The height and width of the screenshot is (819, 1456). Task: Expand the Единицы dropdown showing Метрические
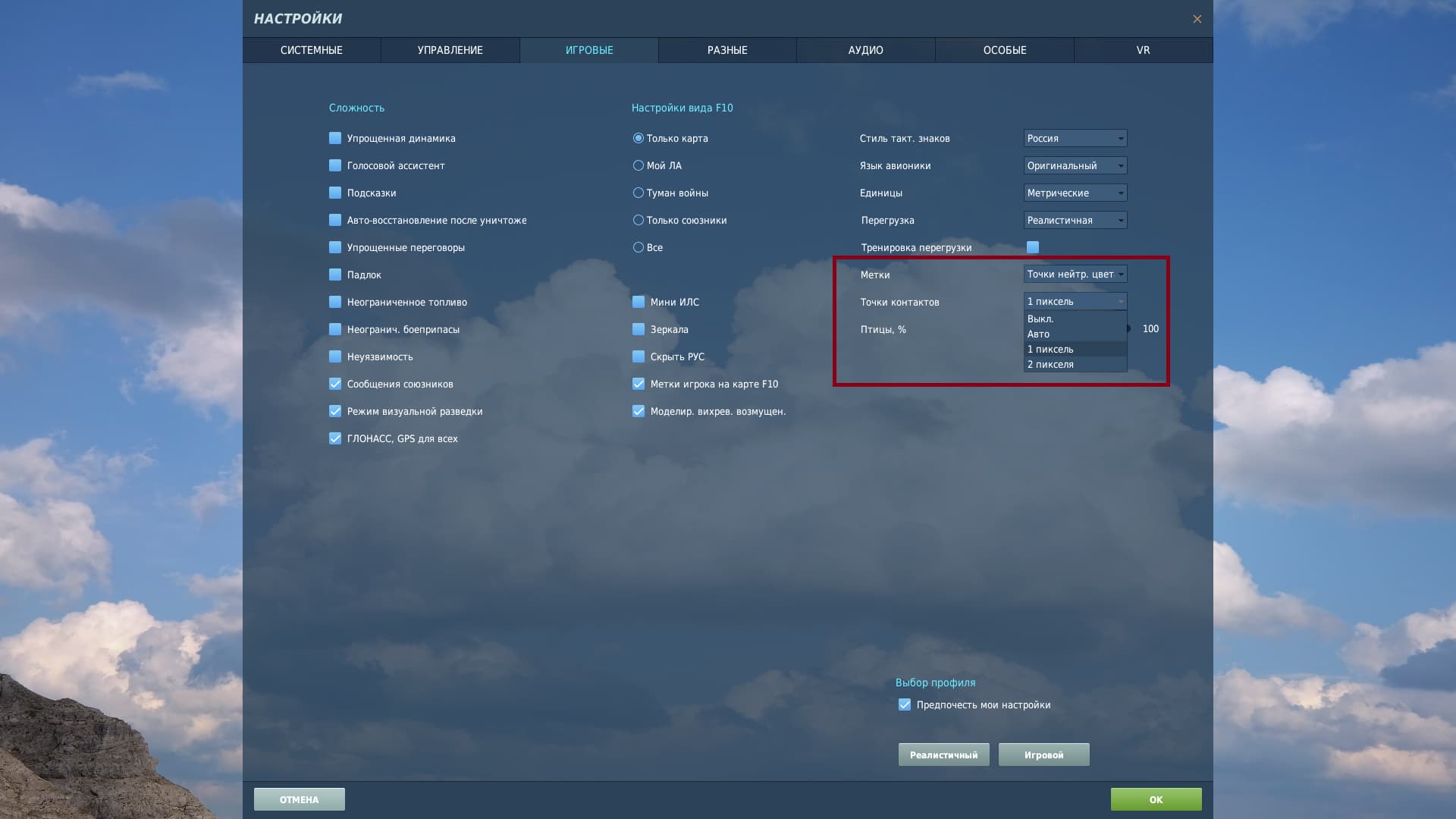click(1075, 193)
